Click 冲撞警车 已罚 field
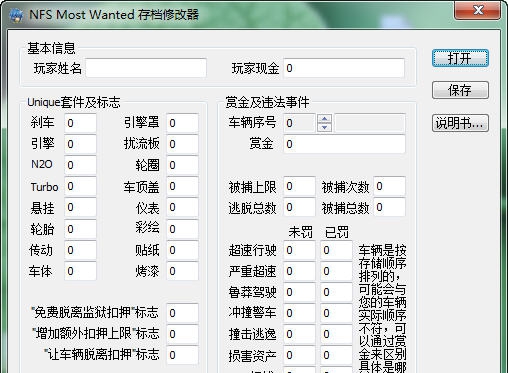The width and height of the screenshot is (508, 373). point(336,313)
